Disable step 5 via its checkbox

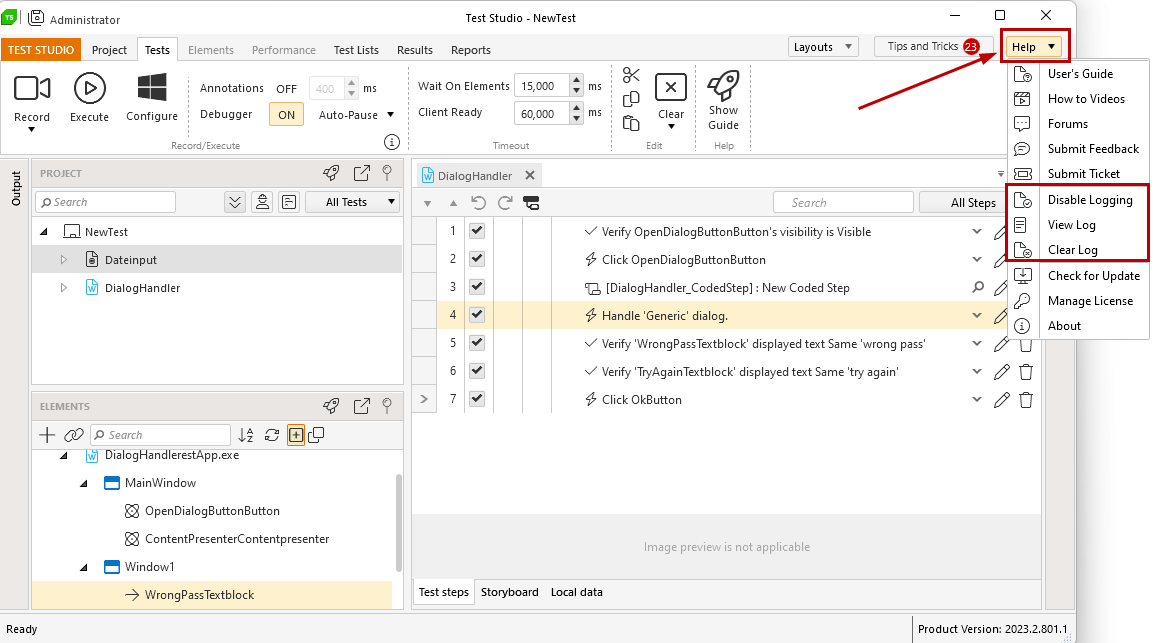point(477,343)
